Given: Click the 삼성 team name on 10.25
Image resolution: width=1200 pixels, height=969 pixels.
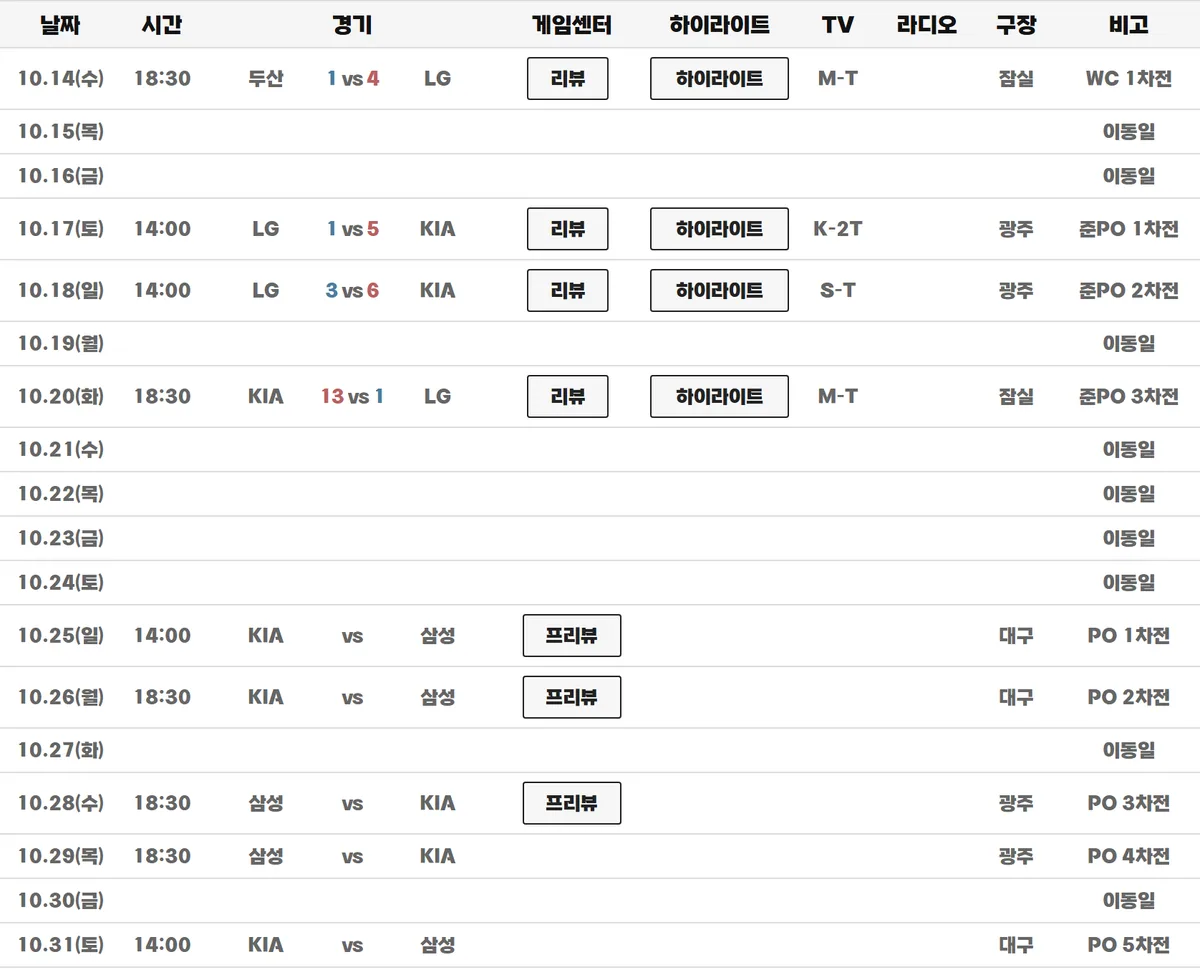Looking at the screenshot, I should pos(438,636).
